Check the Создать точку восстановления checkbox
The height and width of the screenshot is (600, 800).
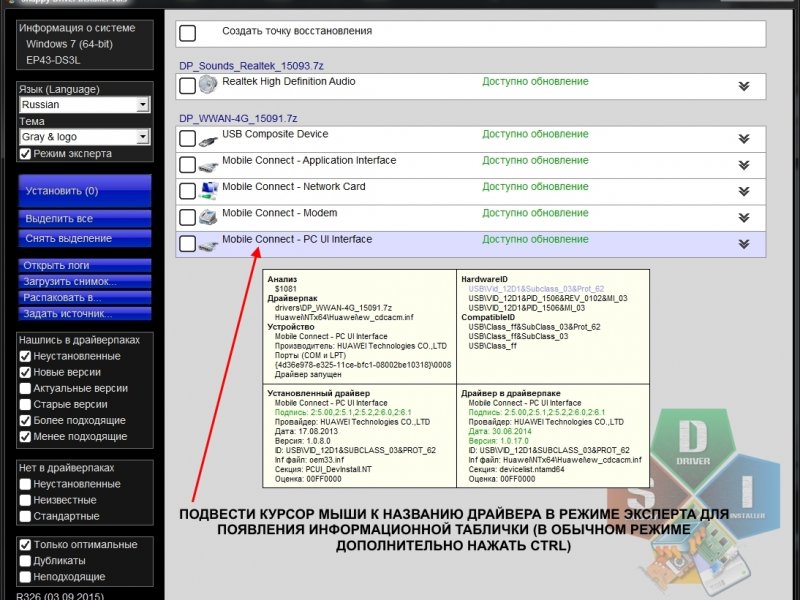187,33
